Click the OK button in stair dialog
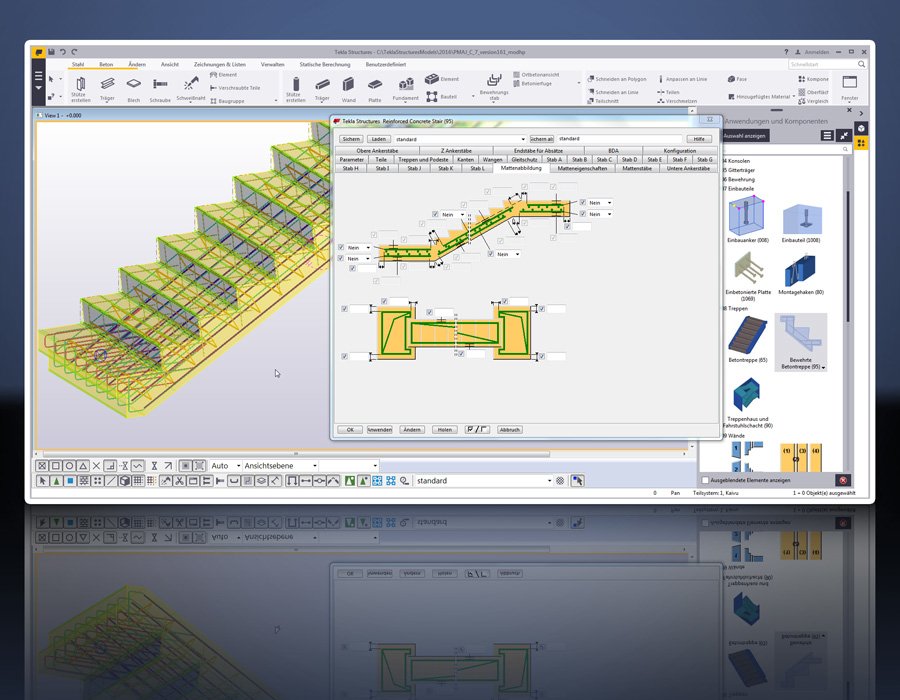Viewport: 900px width, 700px height. (350, 430)
